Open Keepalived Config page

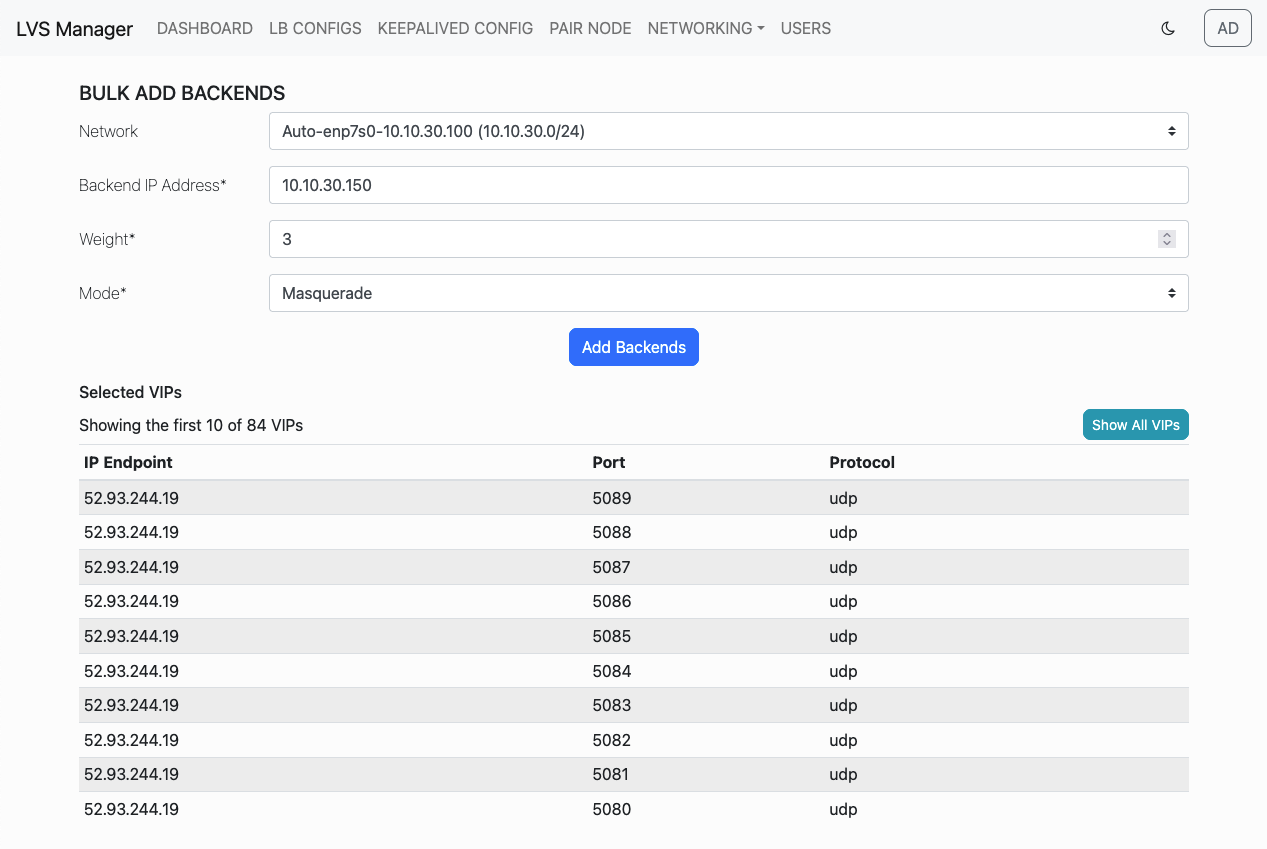pos(455,28)
